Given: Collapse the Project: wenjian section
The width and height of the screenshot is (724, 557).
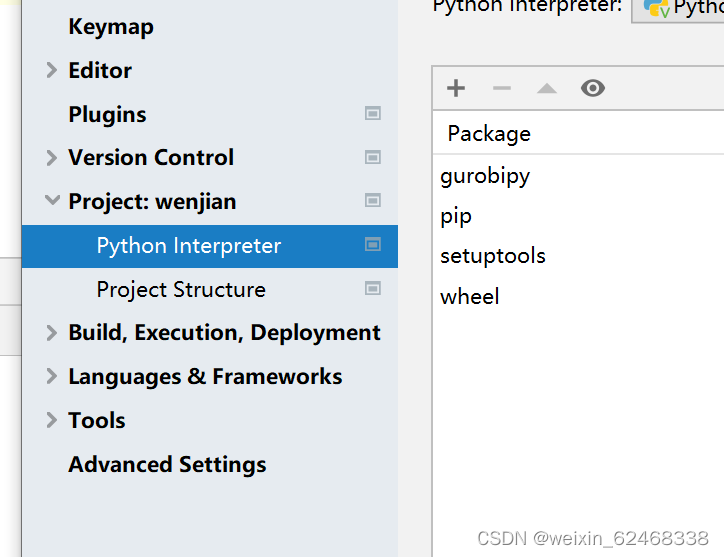Looking at the screenshot, I should coord(52,201).
